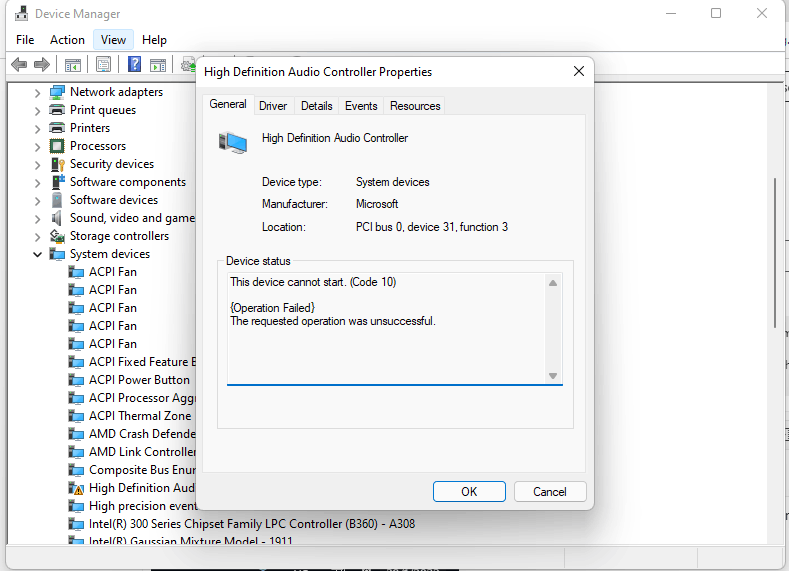Switch to the Events tab

361,106
